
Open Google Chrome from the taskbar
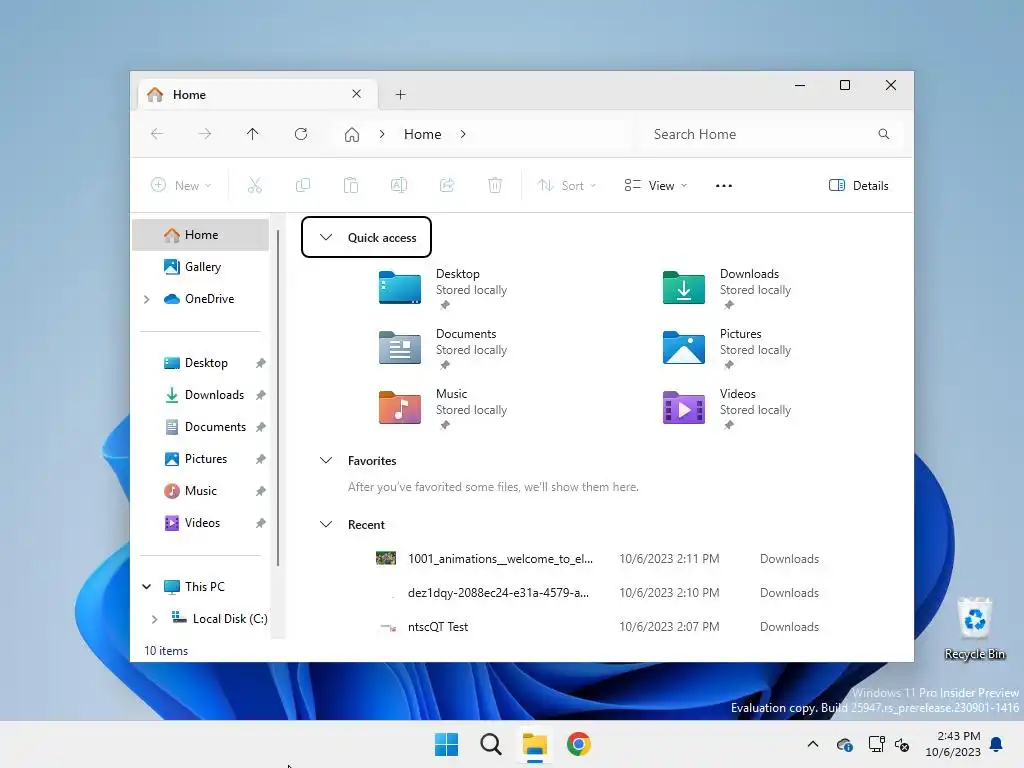(579, 744)
